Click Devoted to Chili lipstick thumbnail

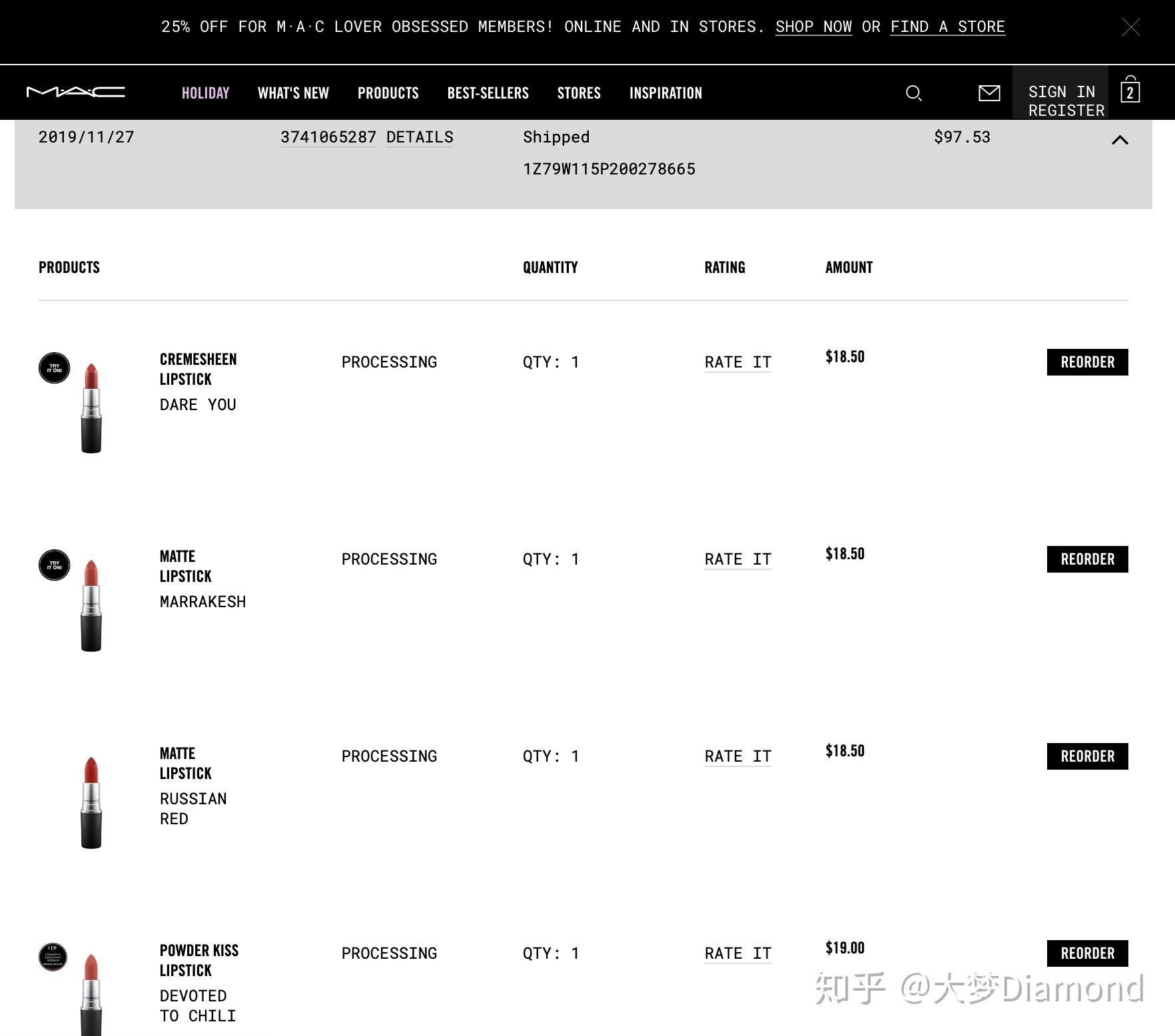point(91,994)
